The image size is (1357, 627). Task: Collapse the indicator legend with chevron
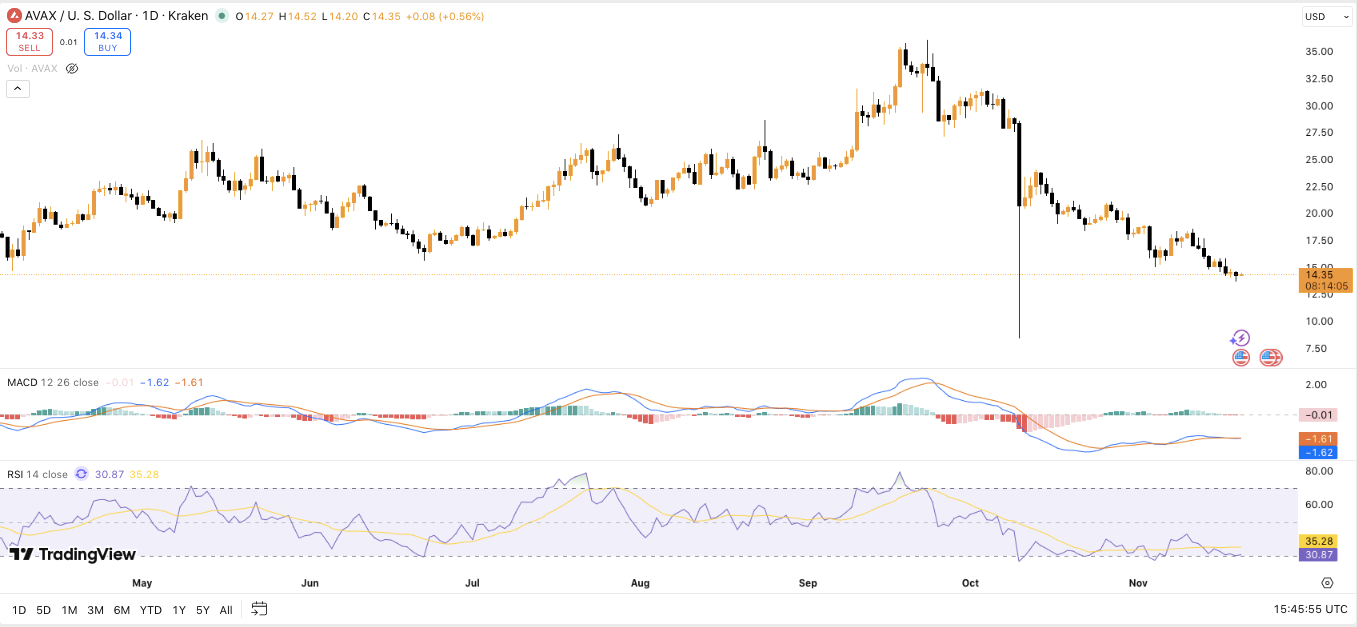point(18,89)
